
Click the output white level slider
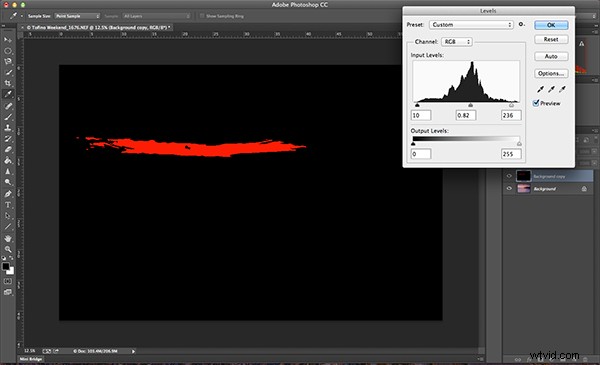(x=519, y=143)
